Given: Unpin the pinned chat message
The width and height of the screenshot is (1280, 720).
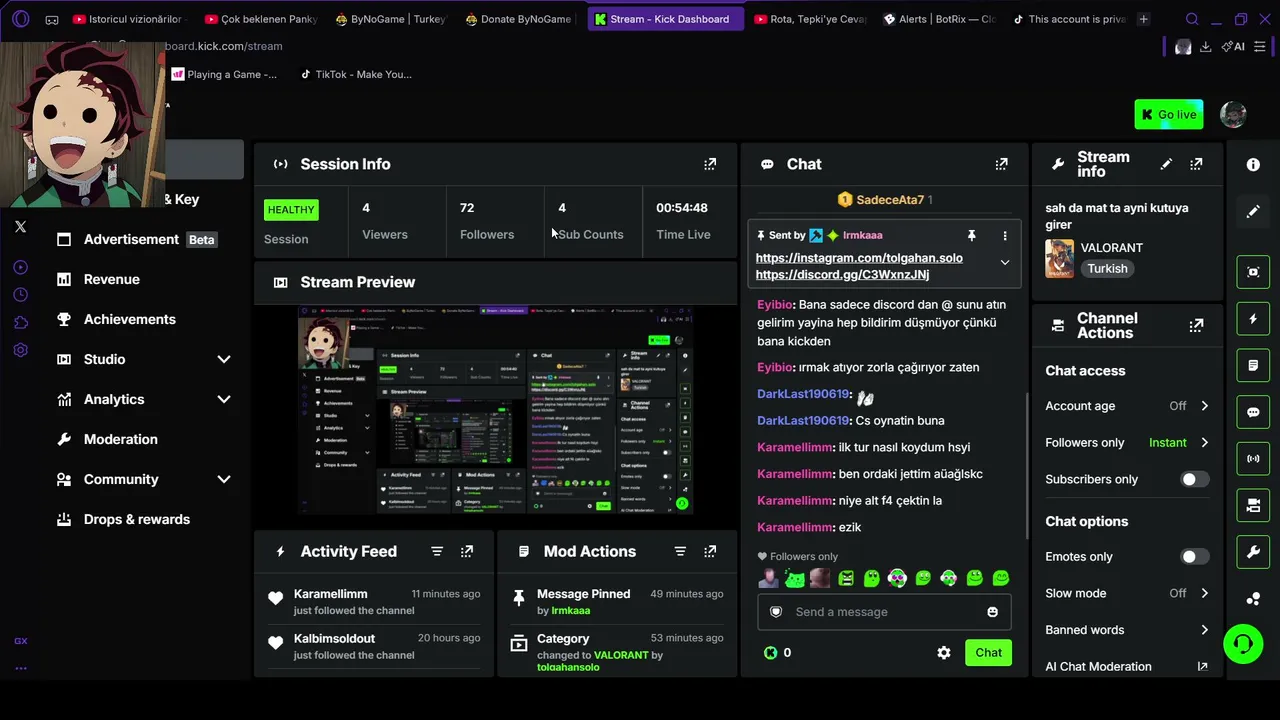Looking at the screenshot, I should pyautogui.click(x=971, y=235).
